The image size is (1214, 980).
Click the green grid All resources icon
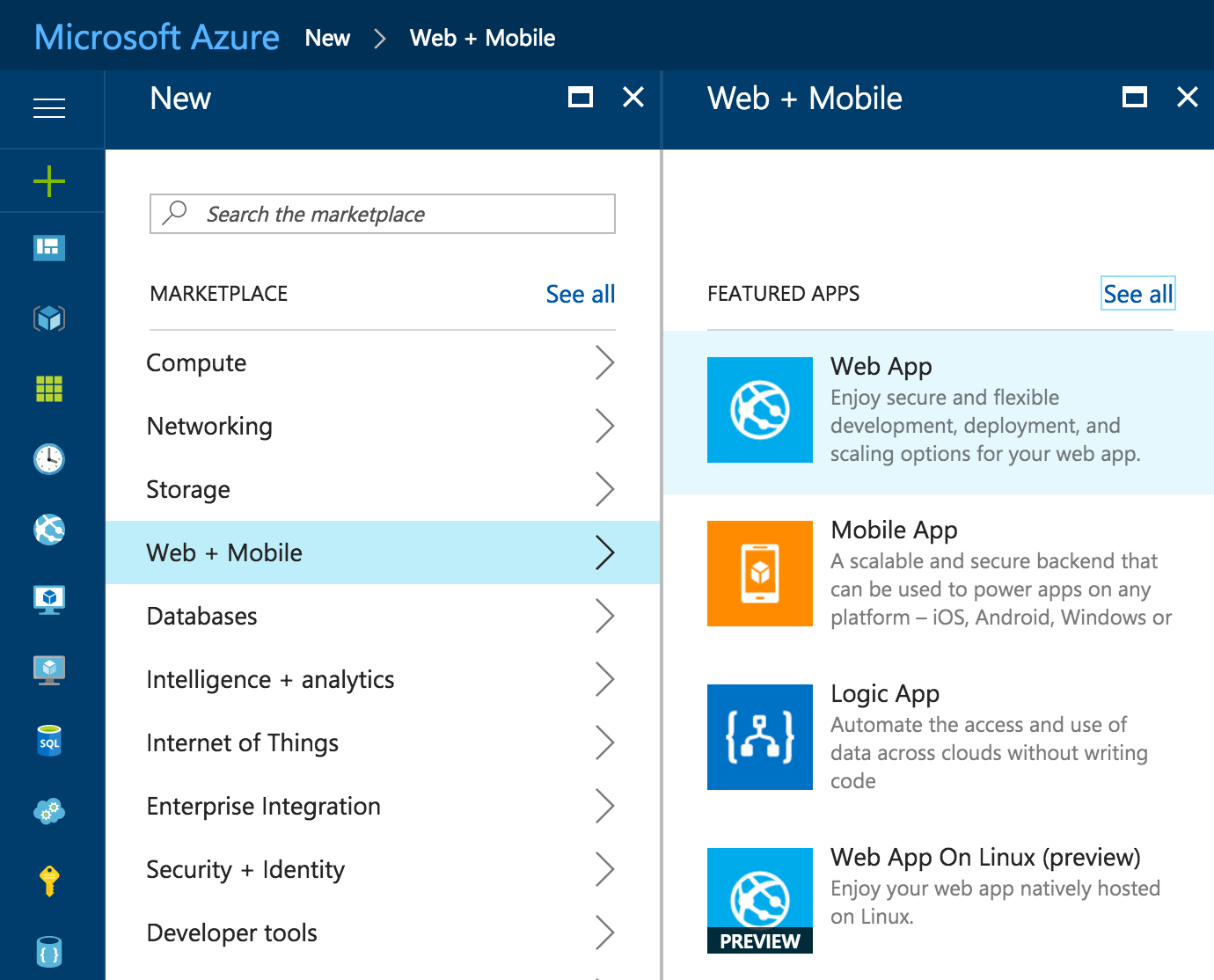[49, 388]
